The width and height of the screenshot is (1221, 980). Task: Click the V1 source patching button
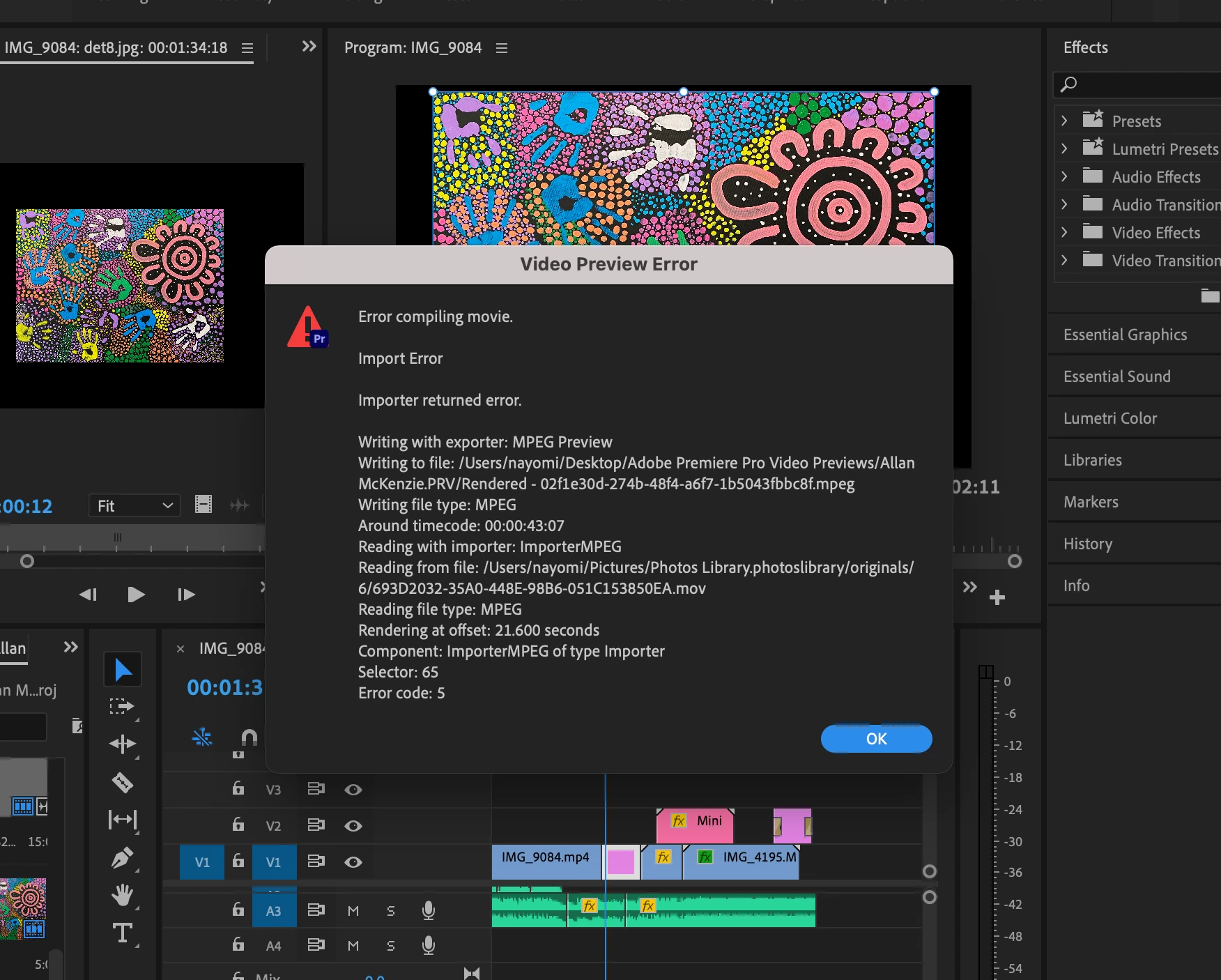[x=202, y=862]
